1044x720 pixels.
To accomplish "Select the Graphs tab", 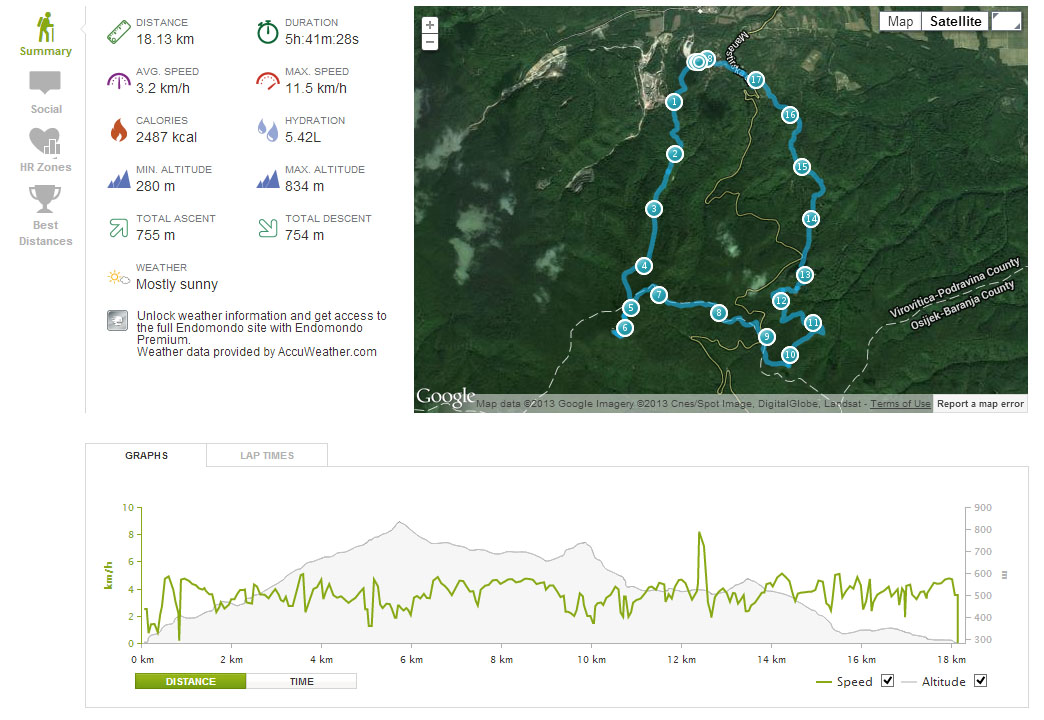I will [146, 456].
